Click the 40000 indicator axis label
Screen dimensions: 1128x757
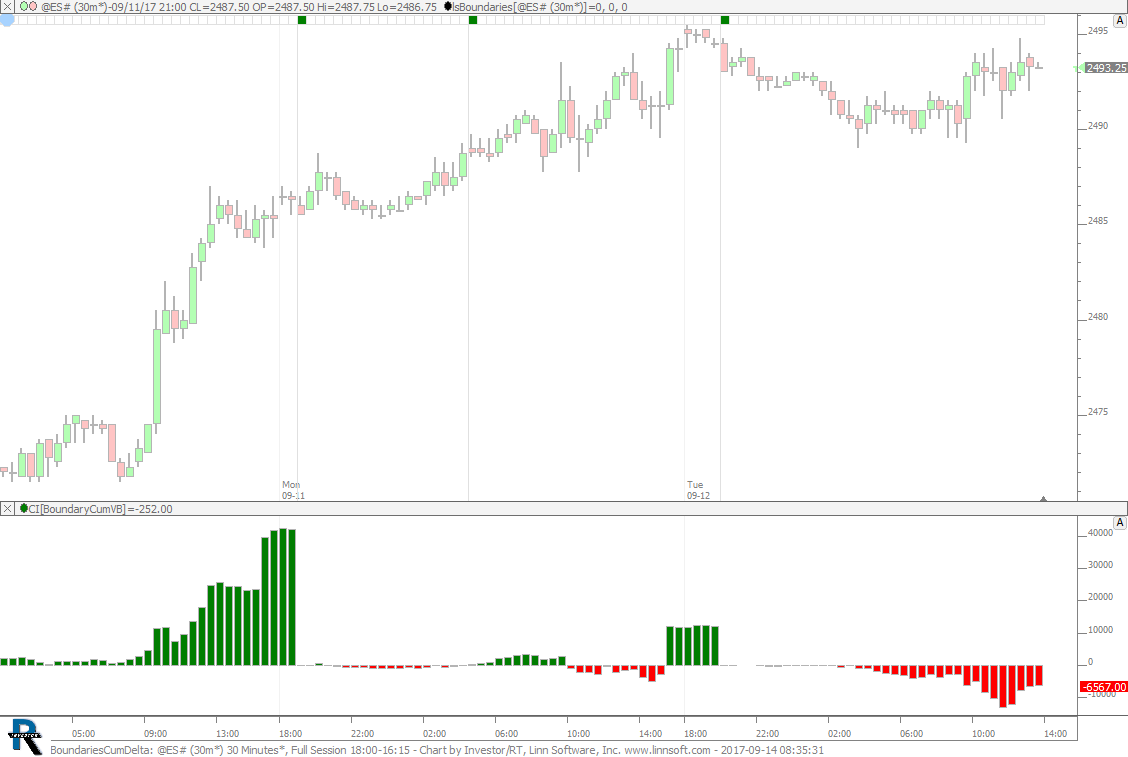pos(1100,532)
